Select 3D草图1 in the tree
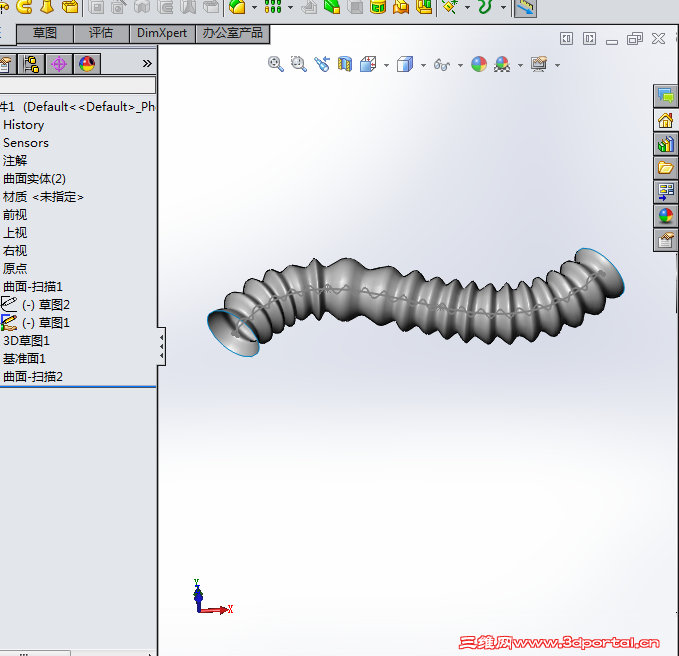 26,341
